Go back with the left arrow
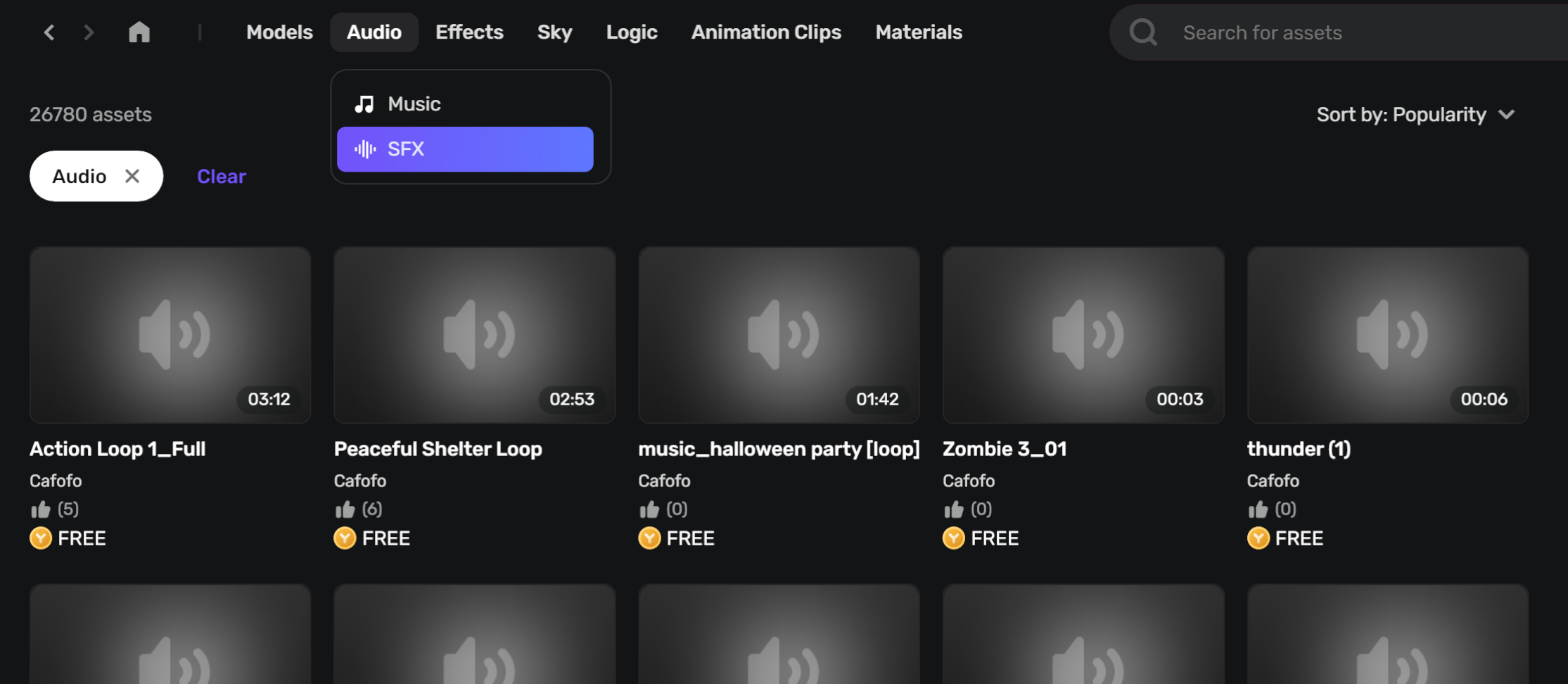This screenshot has width=1568, height=684. (49, 32)
